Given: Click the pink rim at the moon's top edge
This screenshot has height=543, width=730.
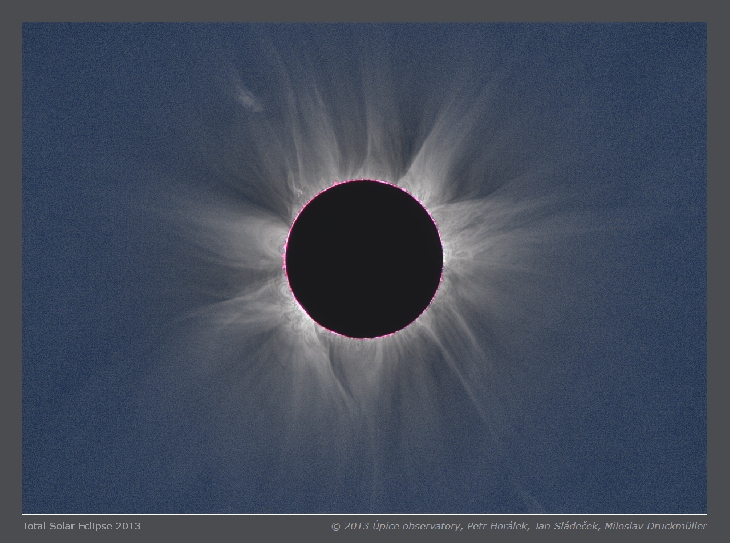Looking at the screenshot, I should 364,181.
